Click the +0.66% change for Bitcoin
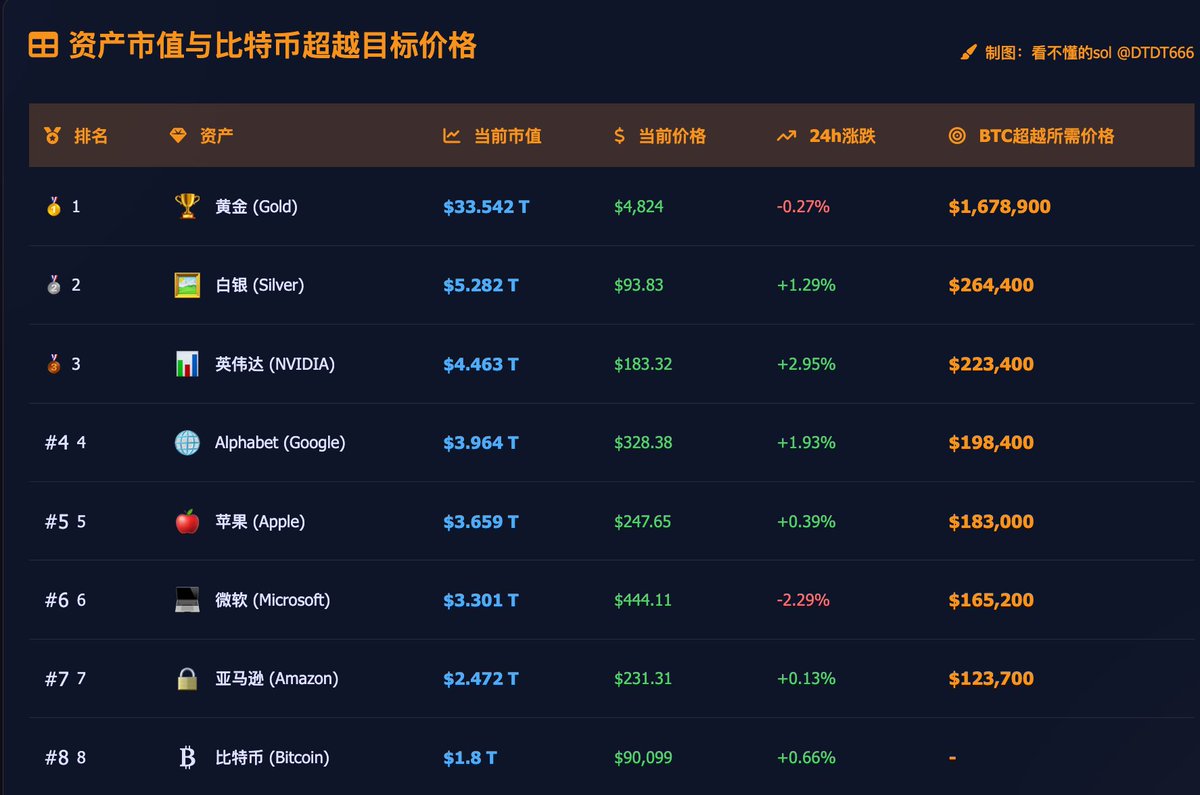 click(806, 758)
